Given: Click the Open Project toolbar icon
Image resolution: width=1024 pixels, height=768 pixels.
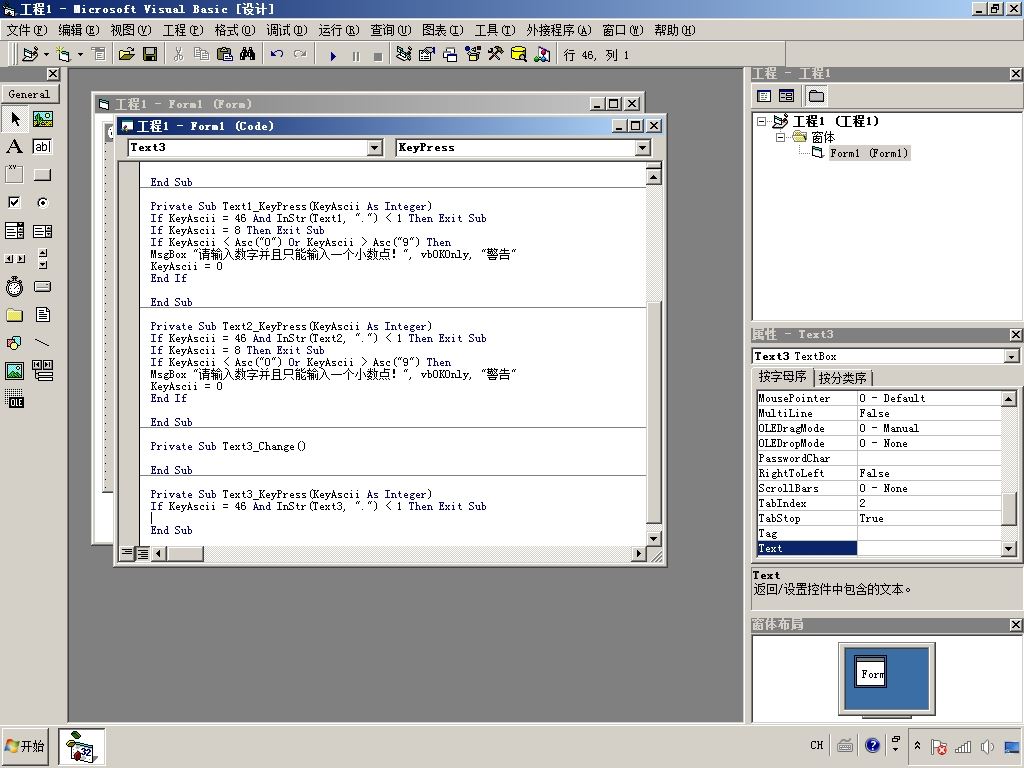Looking at the screenshot, I should pos(127,54).
